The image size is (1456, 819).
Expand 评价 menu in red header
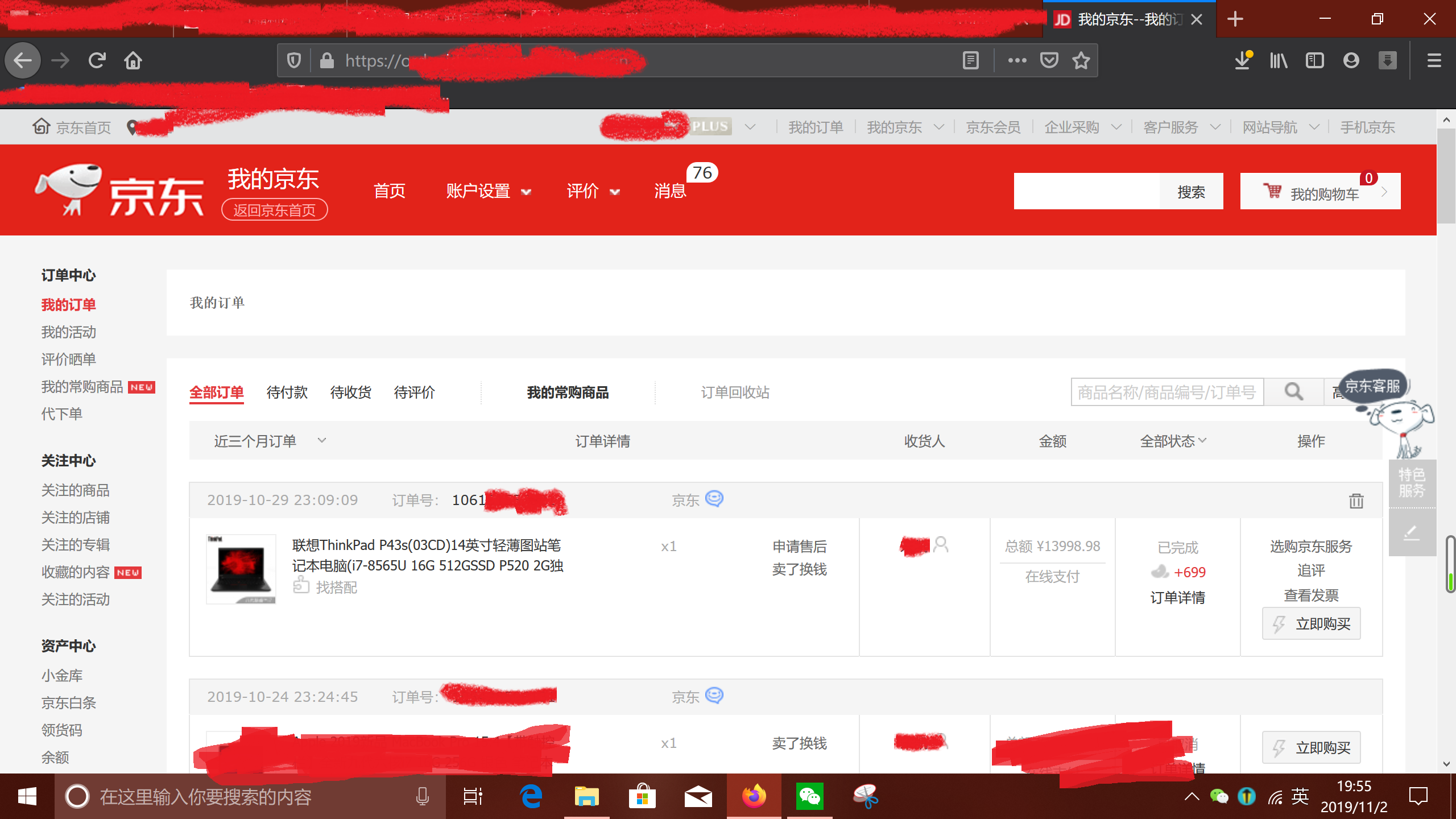coord(593,191)
